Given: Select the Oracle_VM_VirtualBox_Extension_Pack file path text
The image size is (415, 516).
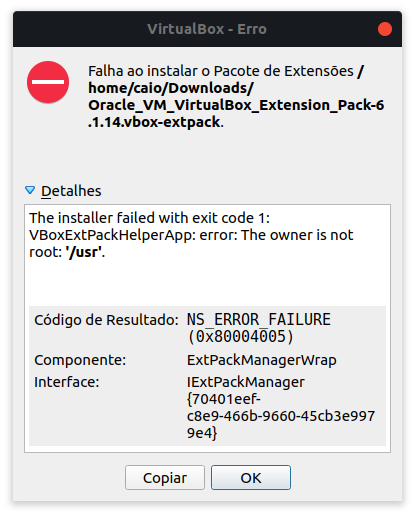Looking at the screenshot, I should 236,114.
